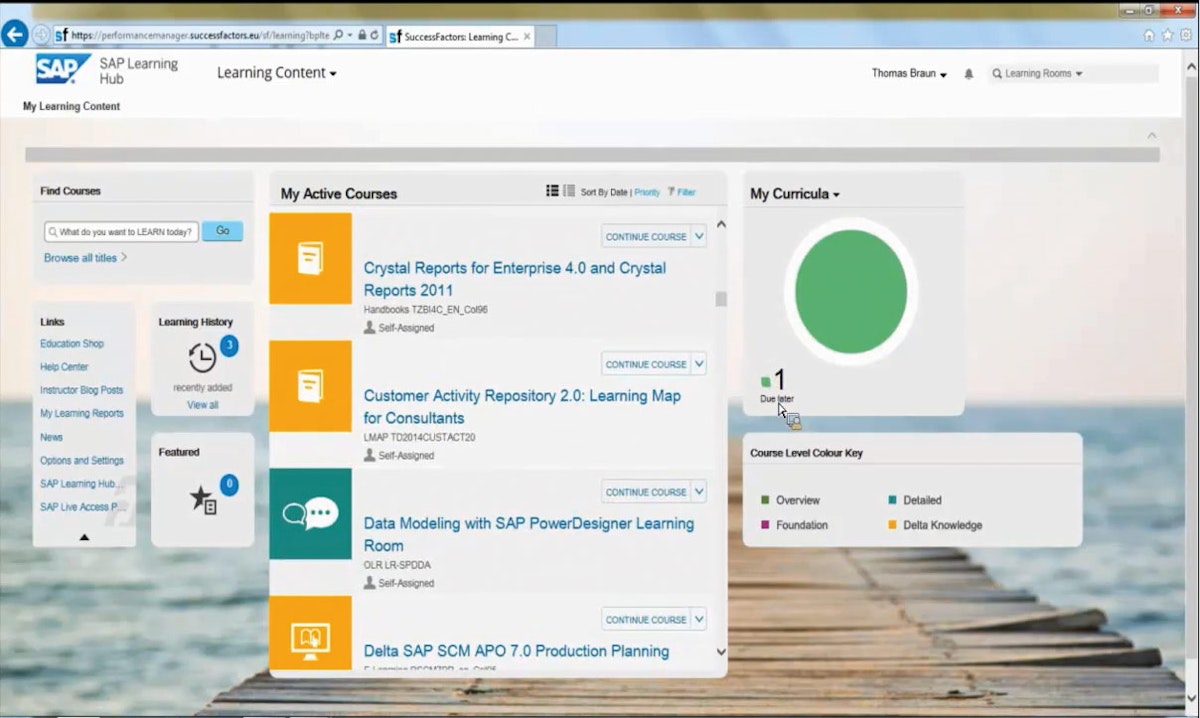Expand the Thomas Braun user dropdown
The image size is (1200, 718).
click(908, 73)
